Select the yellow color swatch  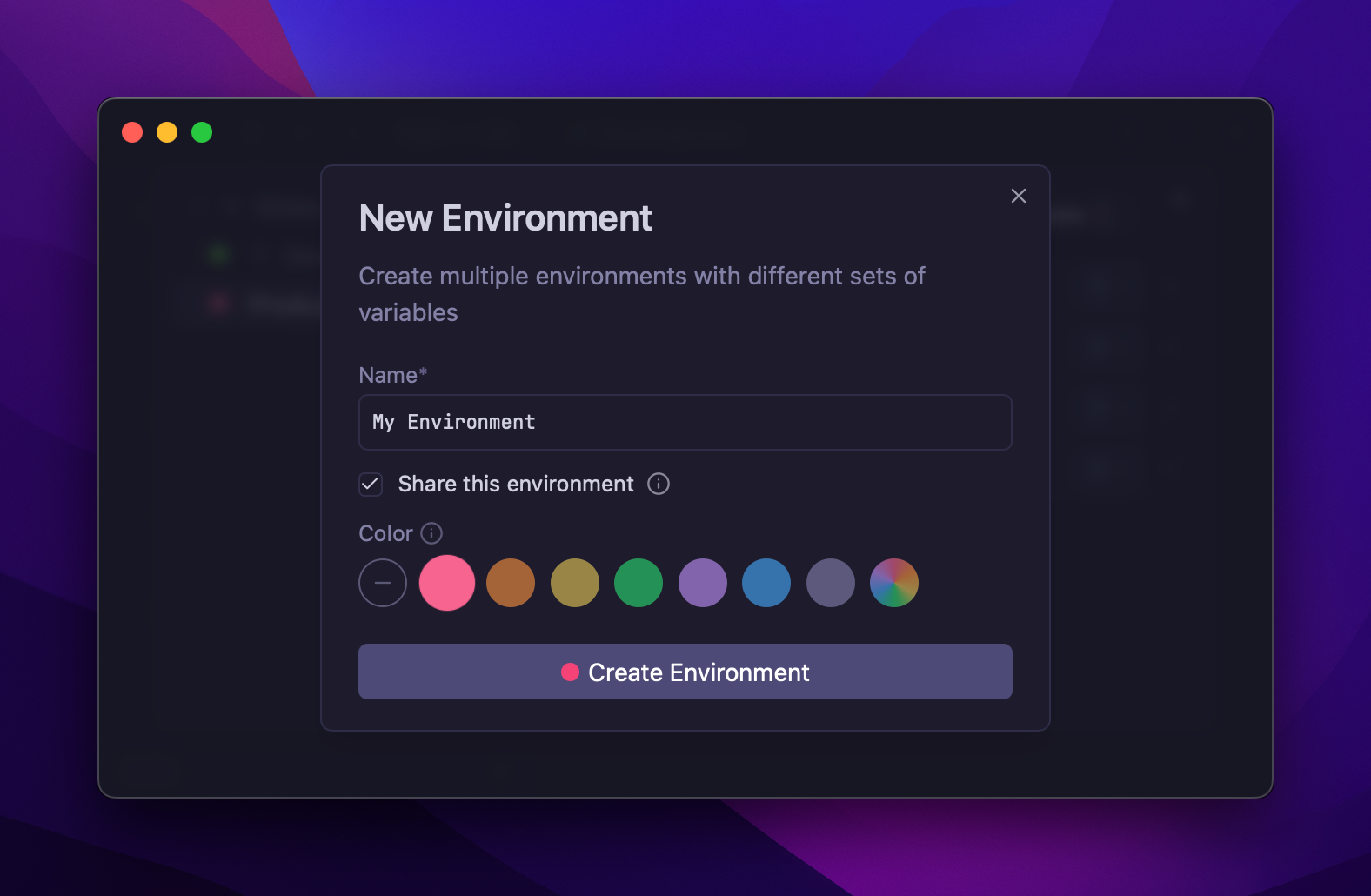coord(575,583)
